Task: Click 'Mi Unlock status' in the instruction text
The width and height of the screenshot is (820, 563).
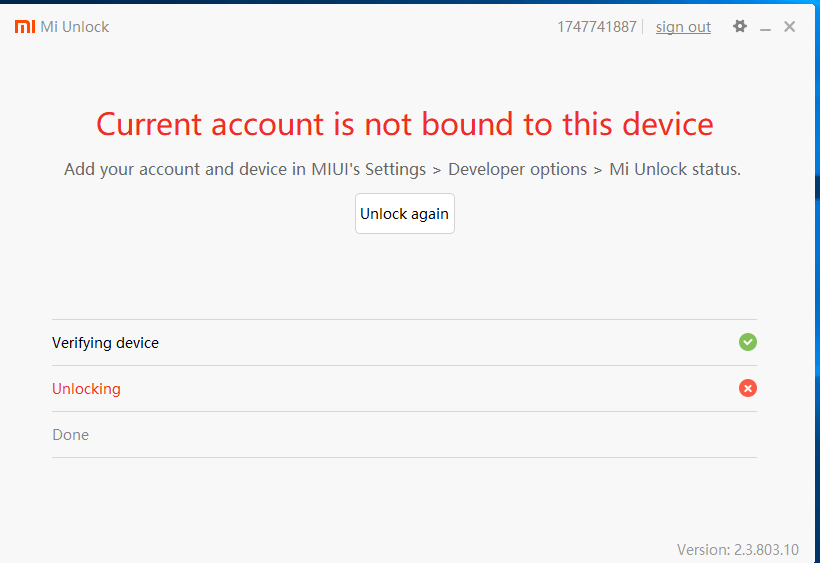Action: coord(674,169)
